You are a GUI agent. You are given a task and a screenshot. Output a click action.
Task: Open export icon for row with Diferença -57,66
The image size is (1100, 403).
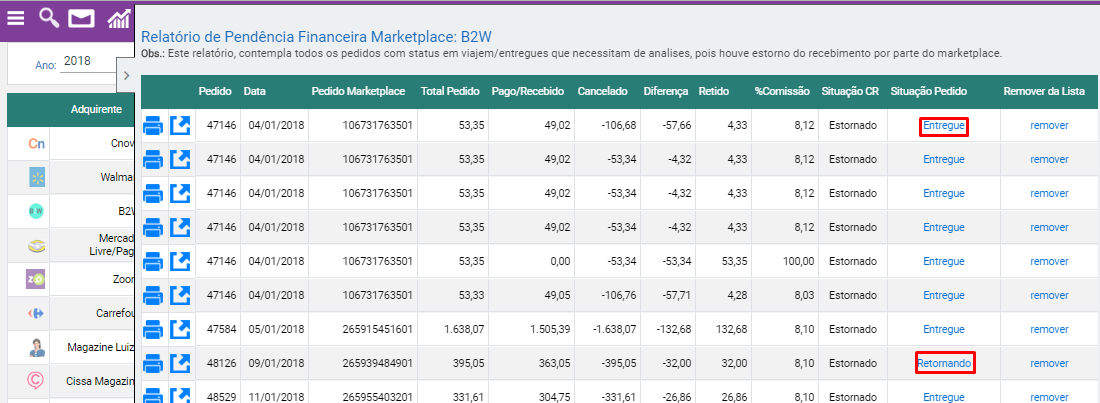coord(181,126)
